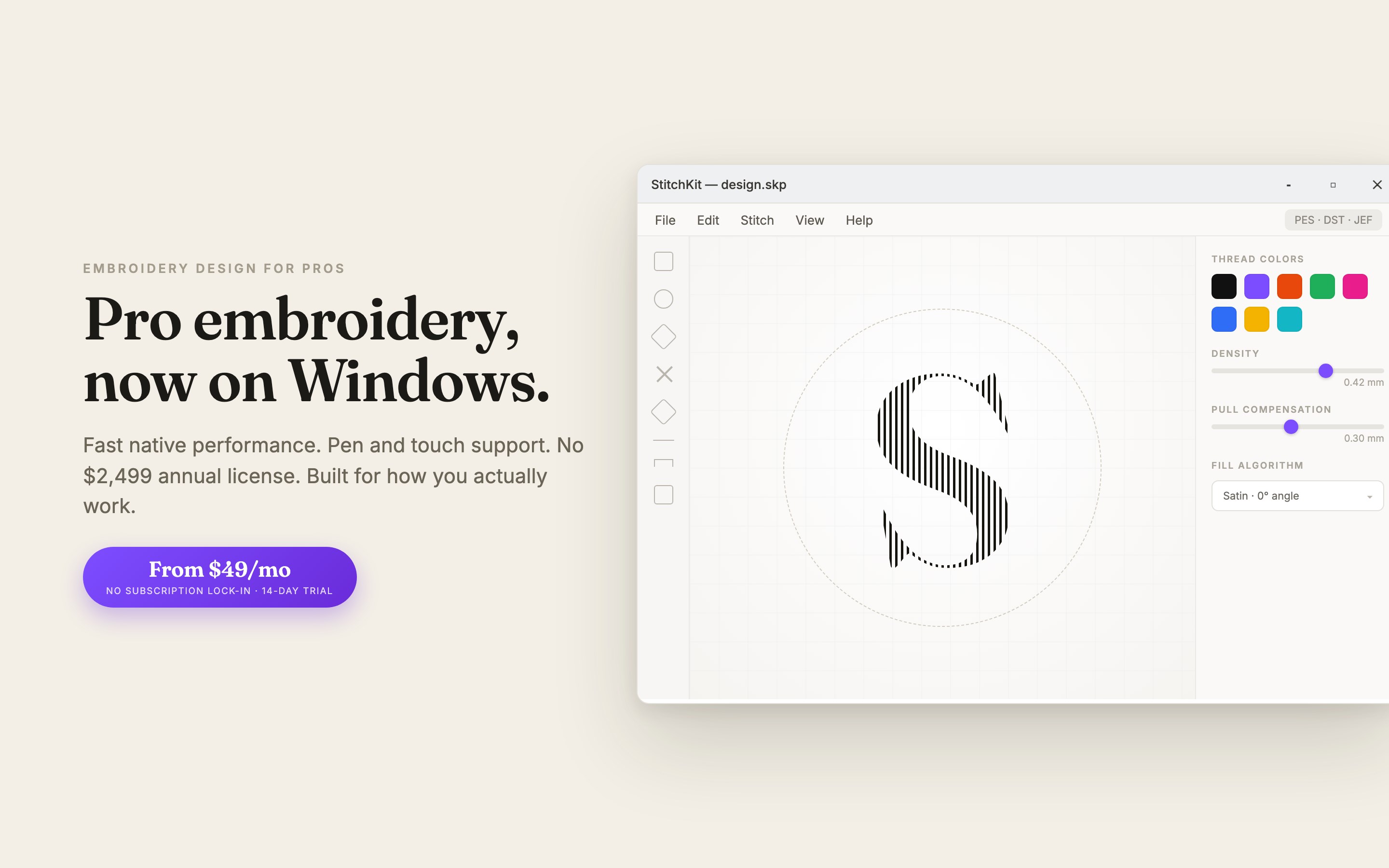Select the circle shape tool

664,299
